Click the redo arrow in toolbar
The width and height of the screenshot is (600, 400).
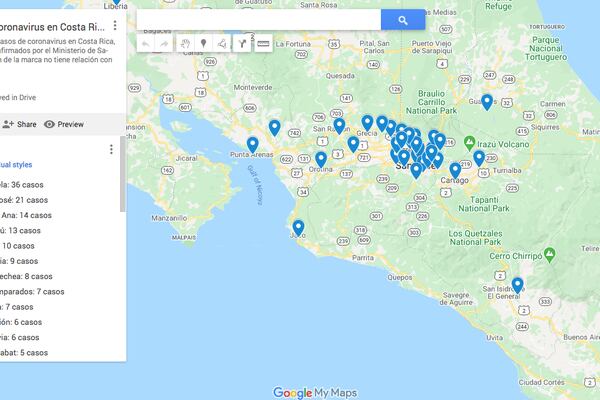click(164, 44)
